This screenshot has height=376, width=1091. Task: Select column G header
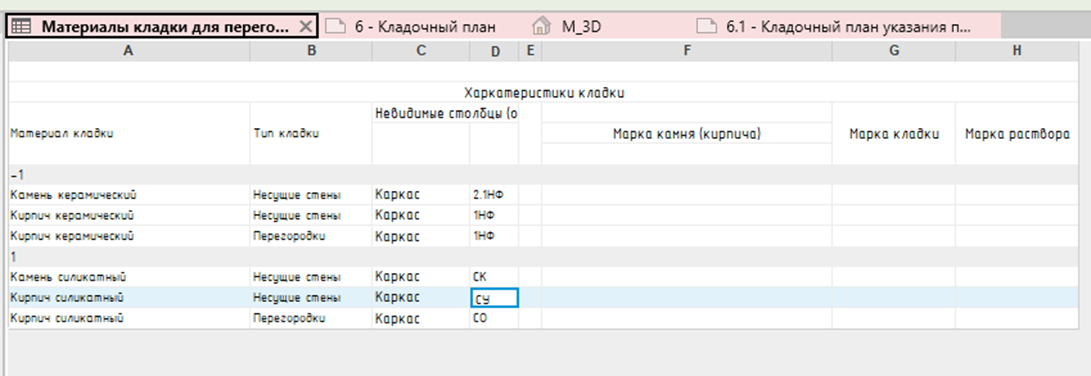893,51
